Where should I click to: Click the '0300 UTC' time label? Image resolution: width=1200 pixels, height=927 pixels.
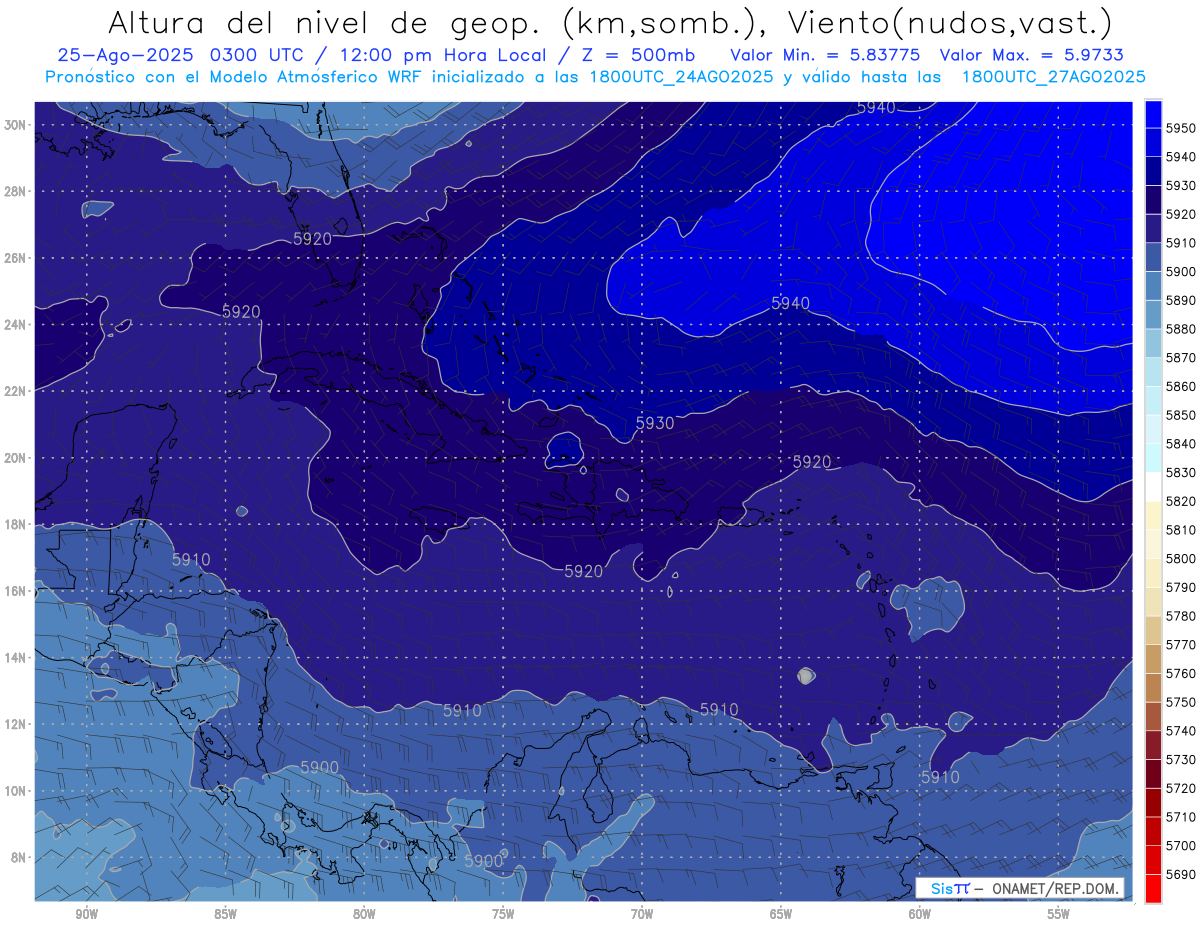[x=257, y=55]
